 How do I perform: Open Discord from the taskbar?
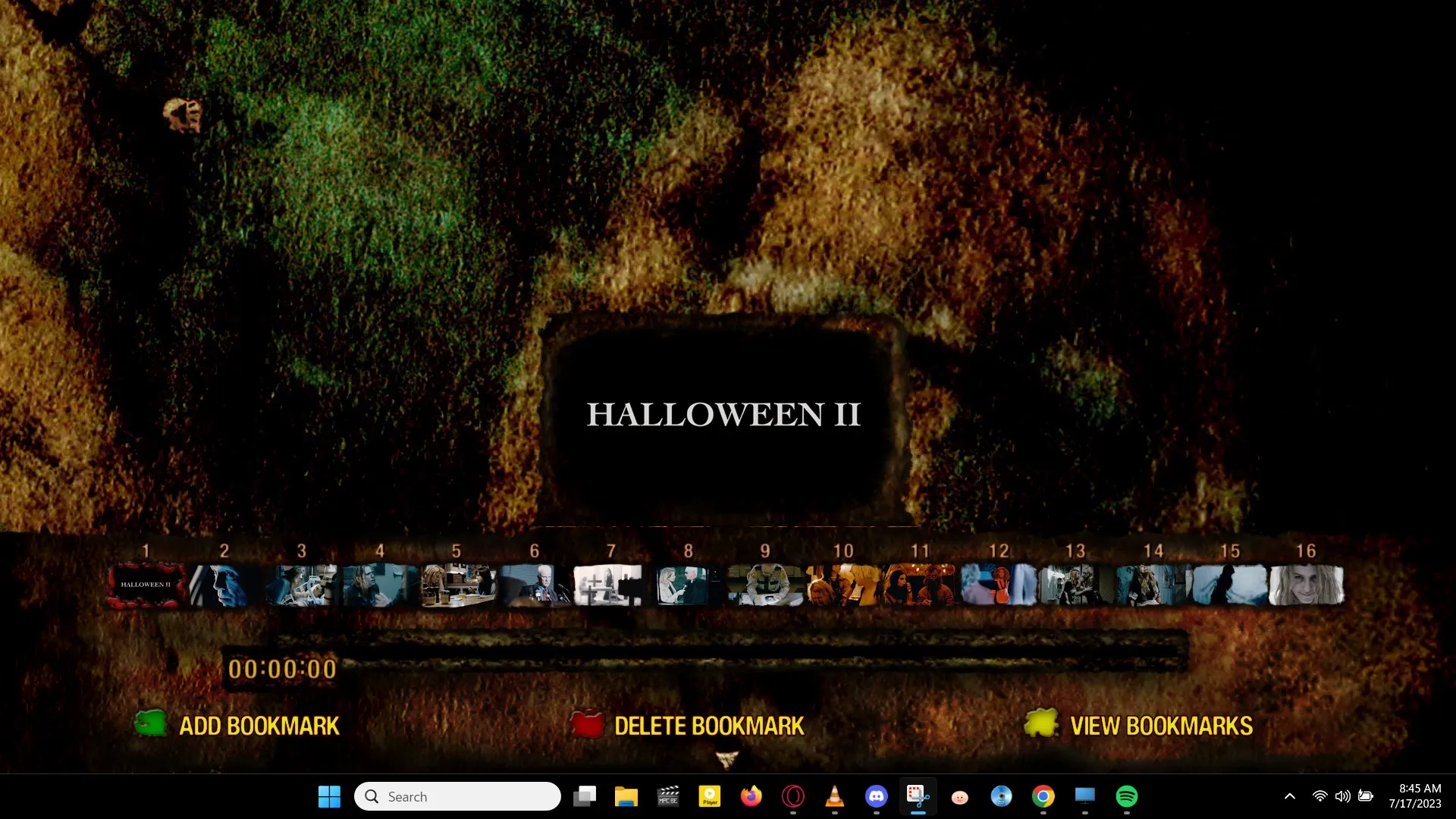tap(877, 796)
